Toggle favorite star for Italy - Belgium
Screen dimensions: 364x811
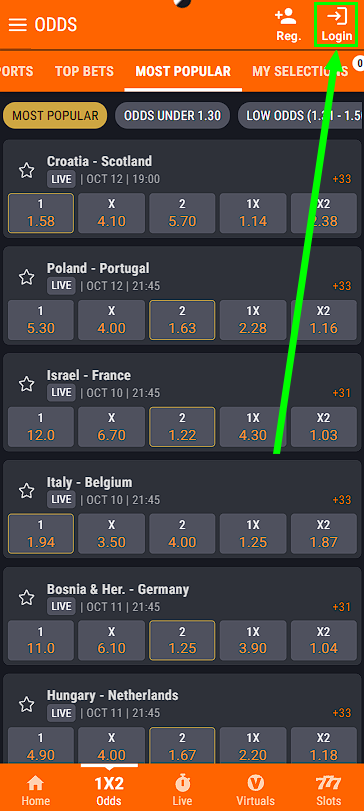(26, 491)
